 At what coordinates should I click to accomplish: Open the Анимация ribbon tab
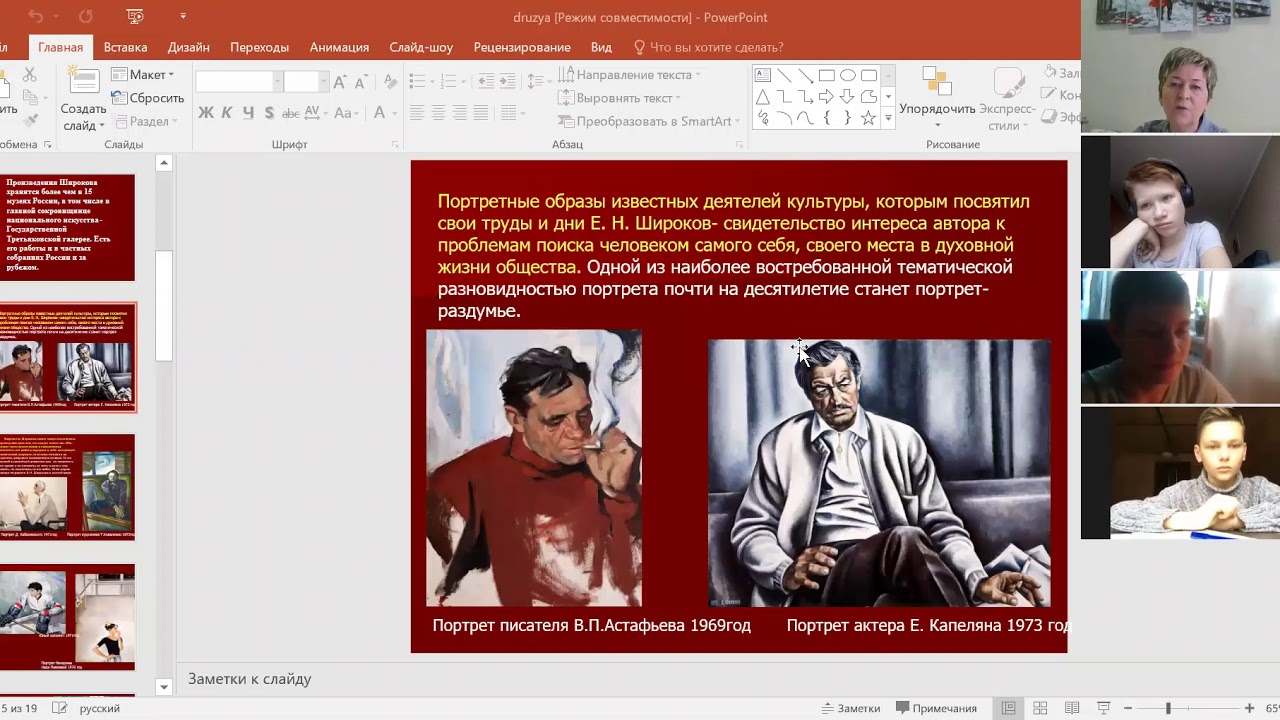pos(339,47)
